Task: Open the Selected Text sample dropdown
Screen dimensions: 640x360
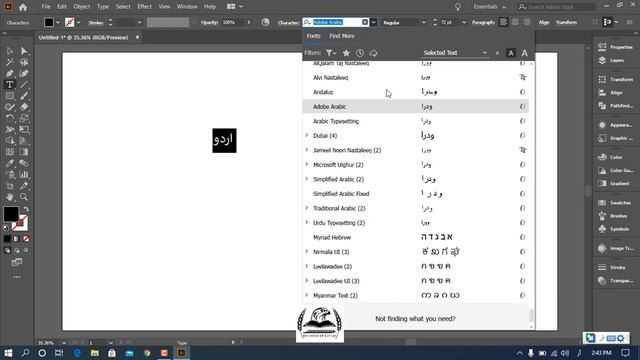Action: (x=455, y=53)
